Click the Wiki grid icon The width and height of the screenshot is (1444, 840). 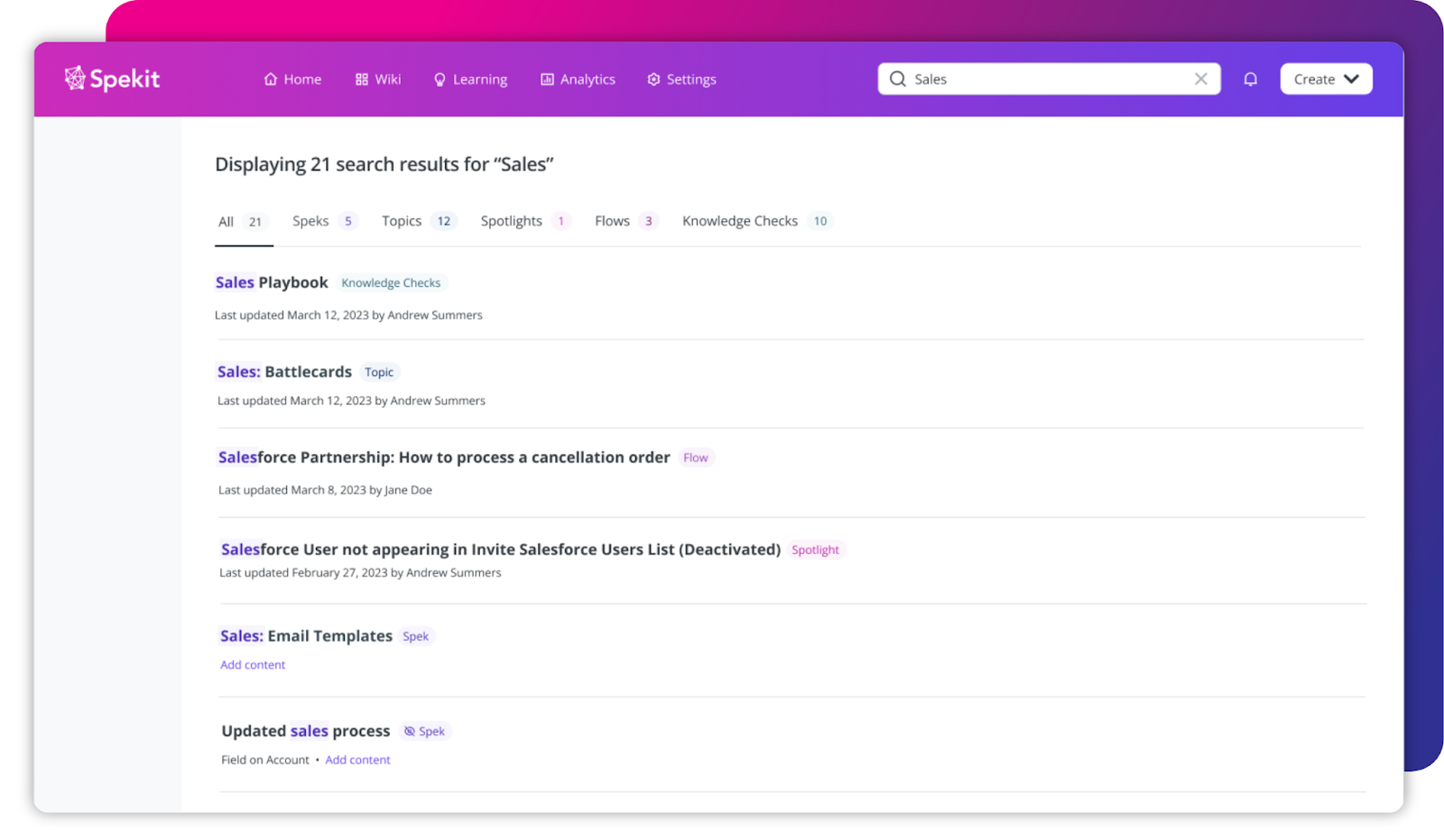[x=362, y=79]
